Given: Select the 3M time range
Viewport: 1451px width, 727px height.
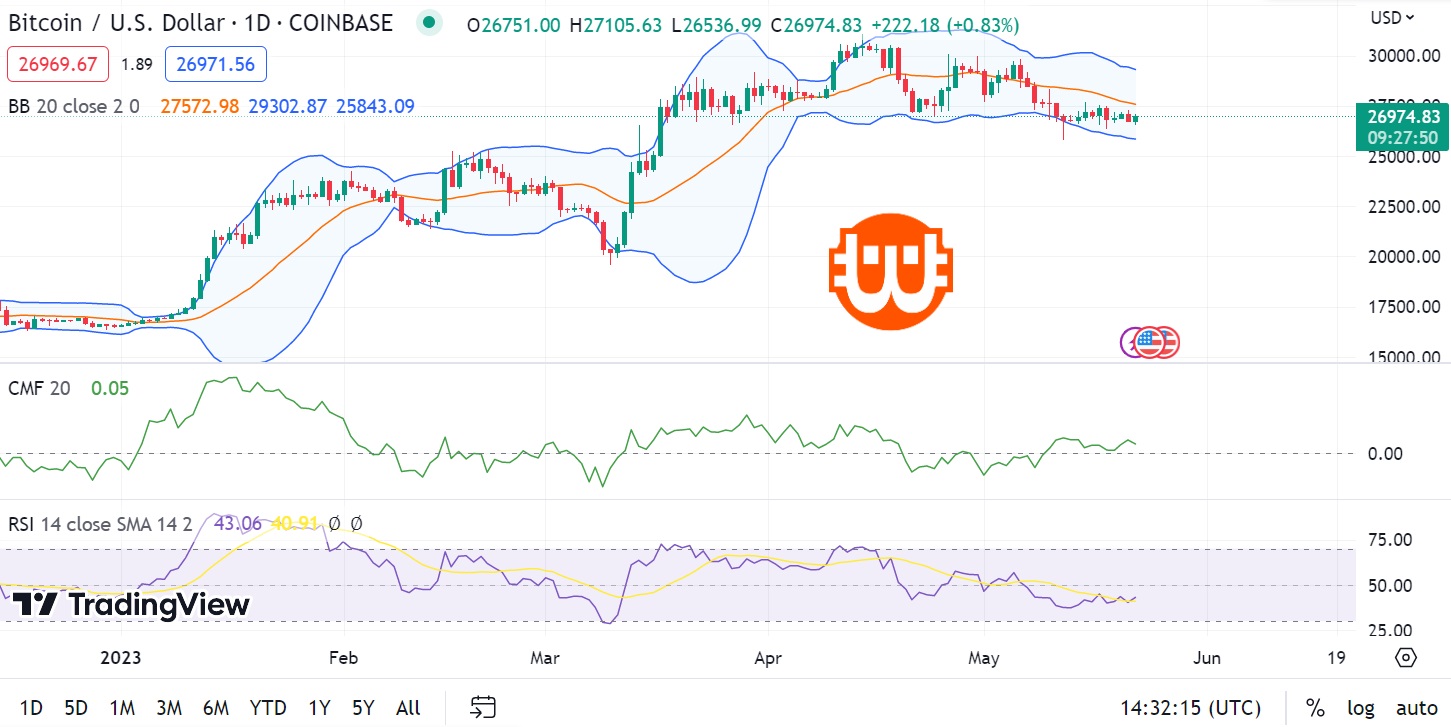Looking at the screenshot, I should [x=168, y=708].
